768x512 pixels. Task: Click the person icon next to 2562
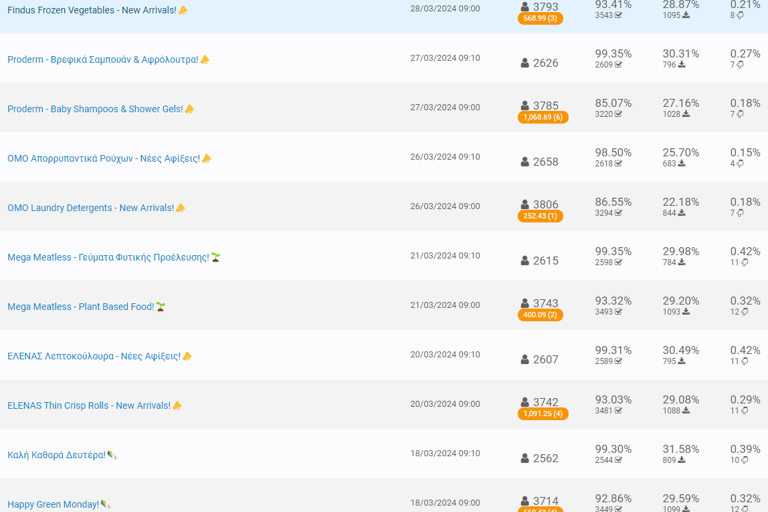(x=525, y=459)
